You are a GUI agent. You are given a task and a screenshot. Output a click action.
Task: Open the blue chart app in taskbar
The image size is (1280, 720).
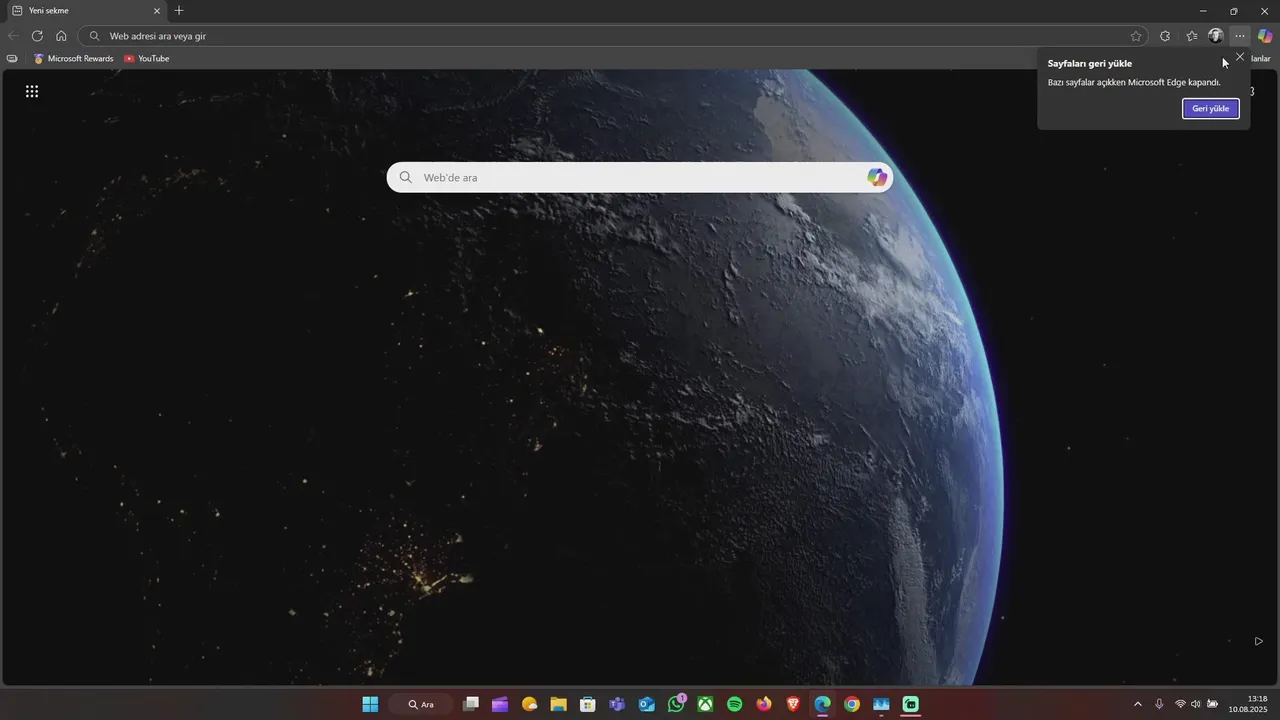click(x=881, y=704)
